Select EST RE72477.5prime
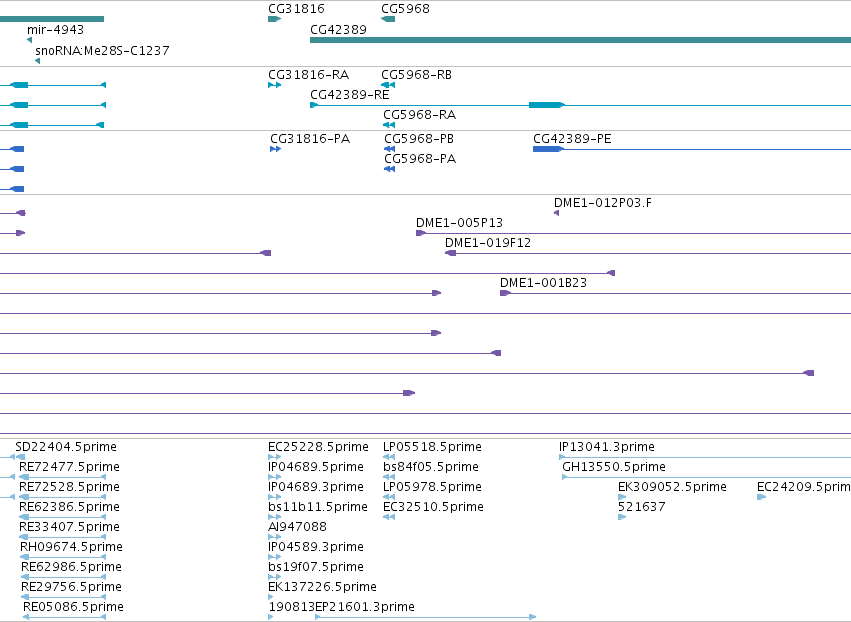Image resolution: width=851 pixels, height=622 pixels. tap(69, 467)
